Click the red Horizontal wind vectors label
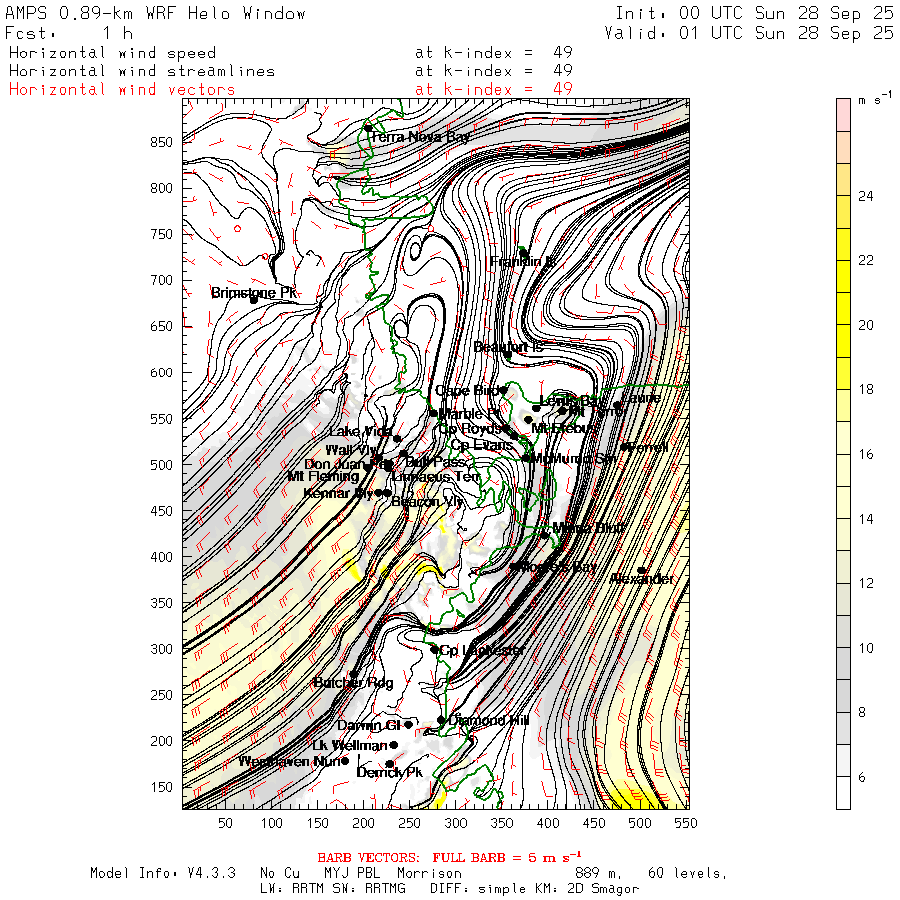This screenshot has width=900, height=900. point(122,90)
